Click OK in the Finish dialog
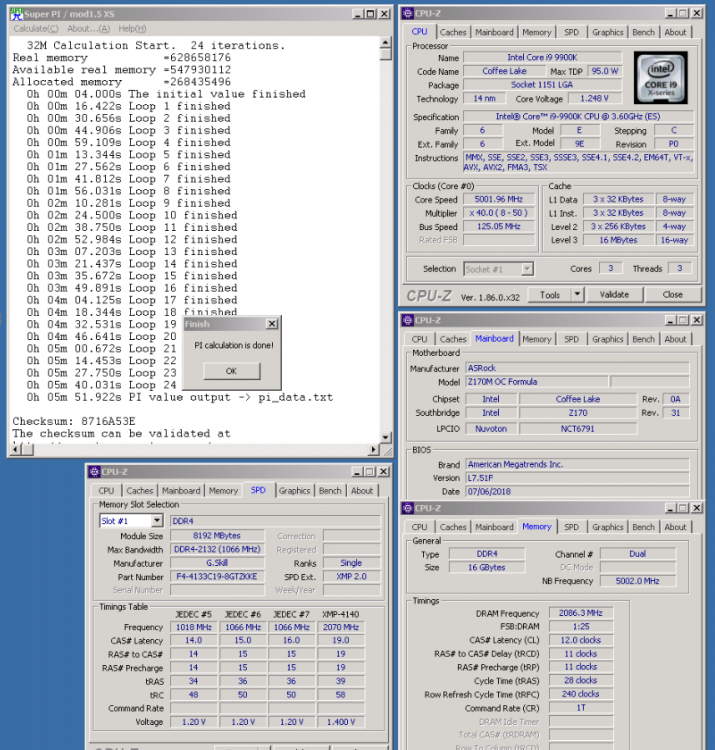Screen dimensions: 715x750 tap(231, 371)
